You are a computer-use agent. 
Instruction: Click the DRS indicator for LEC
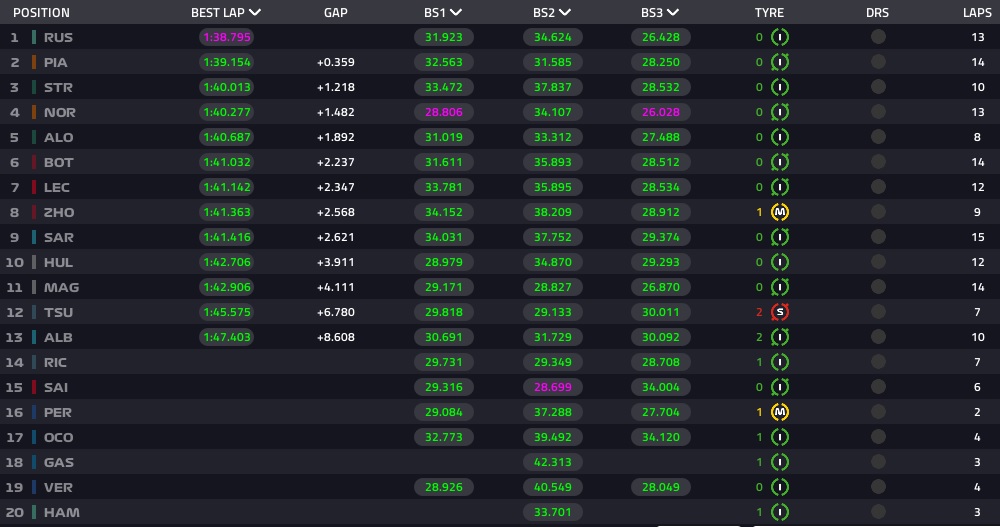coord(878,187)
